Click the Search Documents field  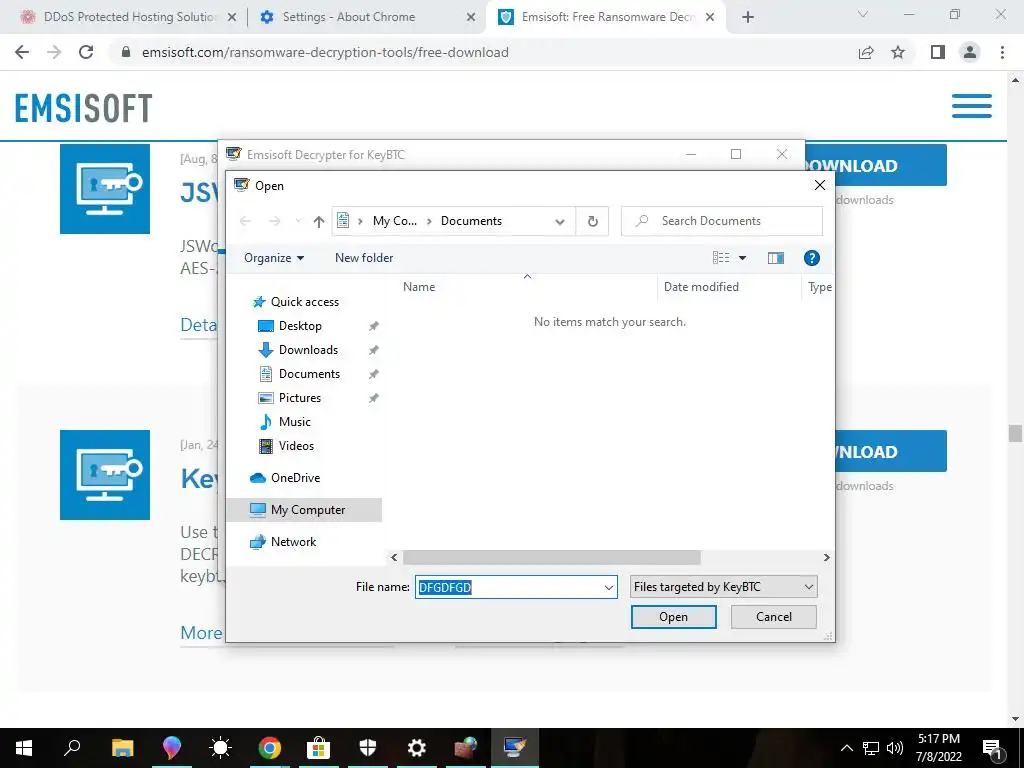coord(722,221)
